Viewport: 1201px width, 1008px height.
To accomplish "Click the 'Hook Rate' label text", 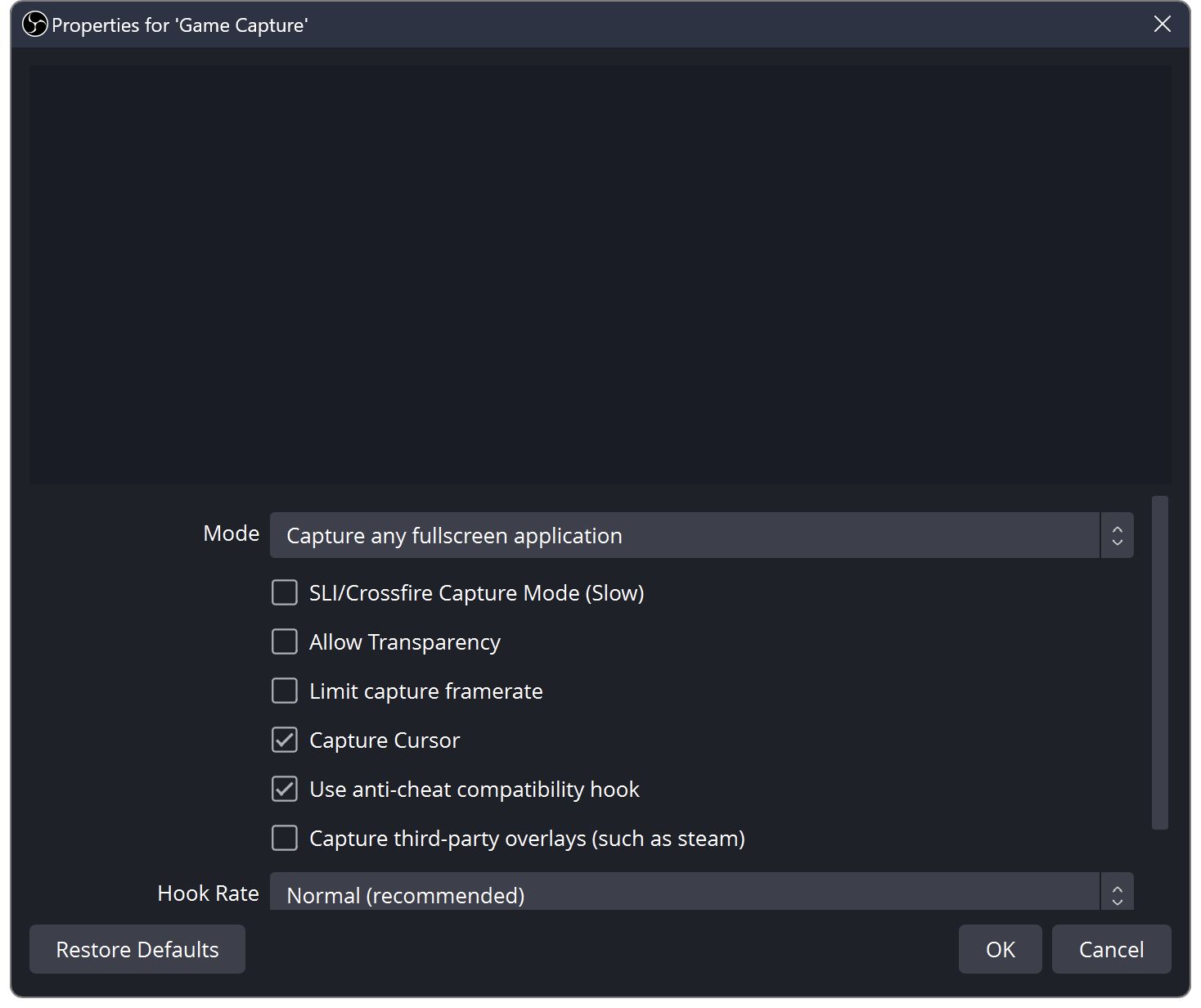I will (x=208, y=893).
